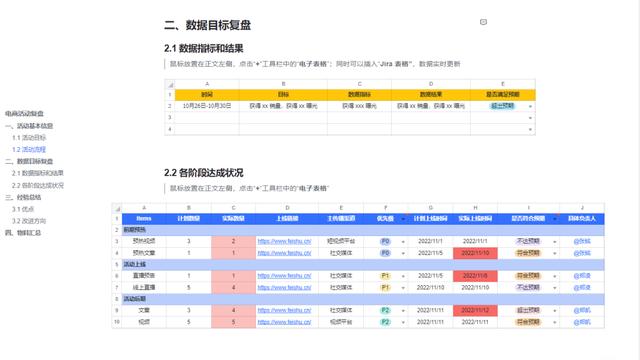Jump to 二、数据目标复盘 in the outline
This screenshot has height=360, width=640.
click(29, 161)
